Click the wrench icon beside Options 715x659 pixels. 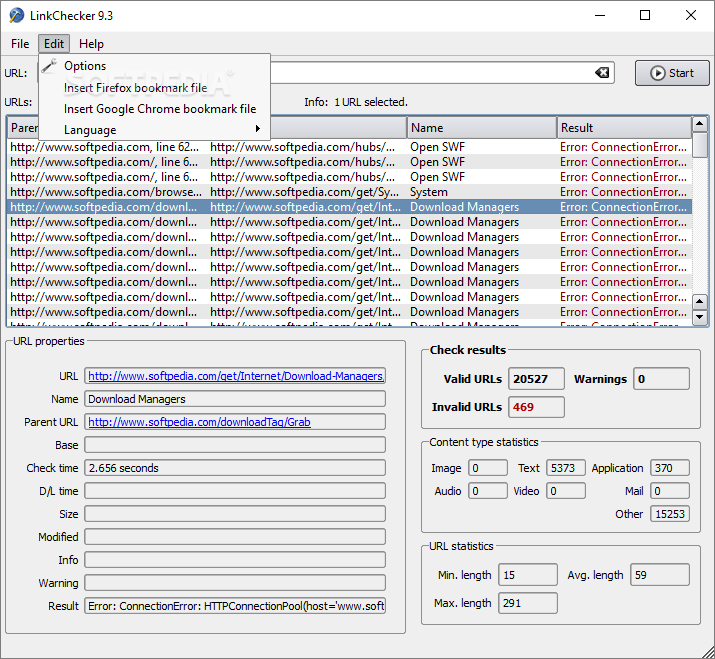[x=49, y=66]
